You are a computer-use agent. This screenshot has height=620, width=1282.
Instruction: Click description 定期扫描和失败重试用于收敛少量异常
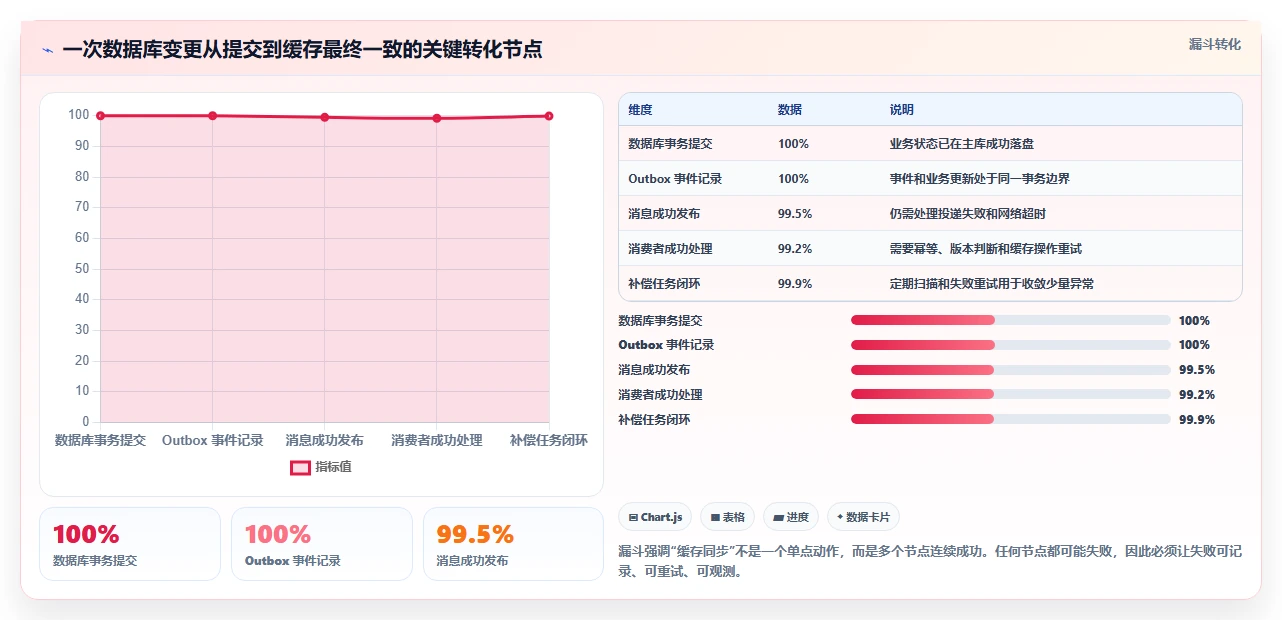992,284
